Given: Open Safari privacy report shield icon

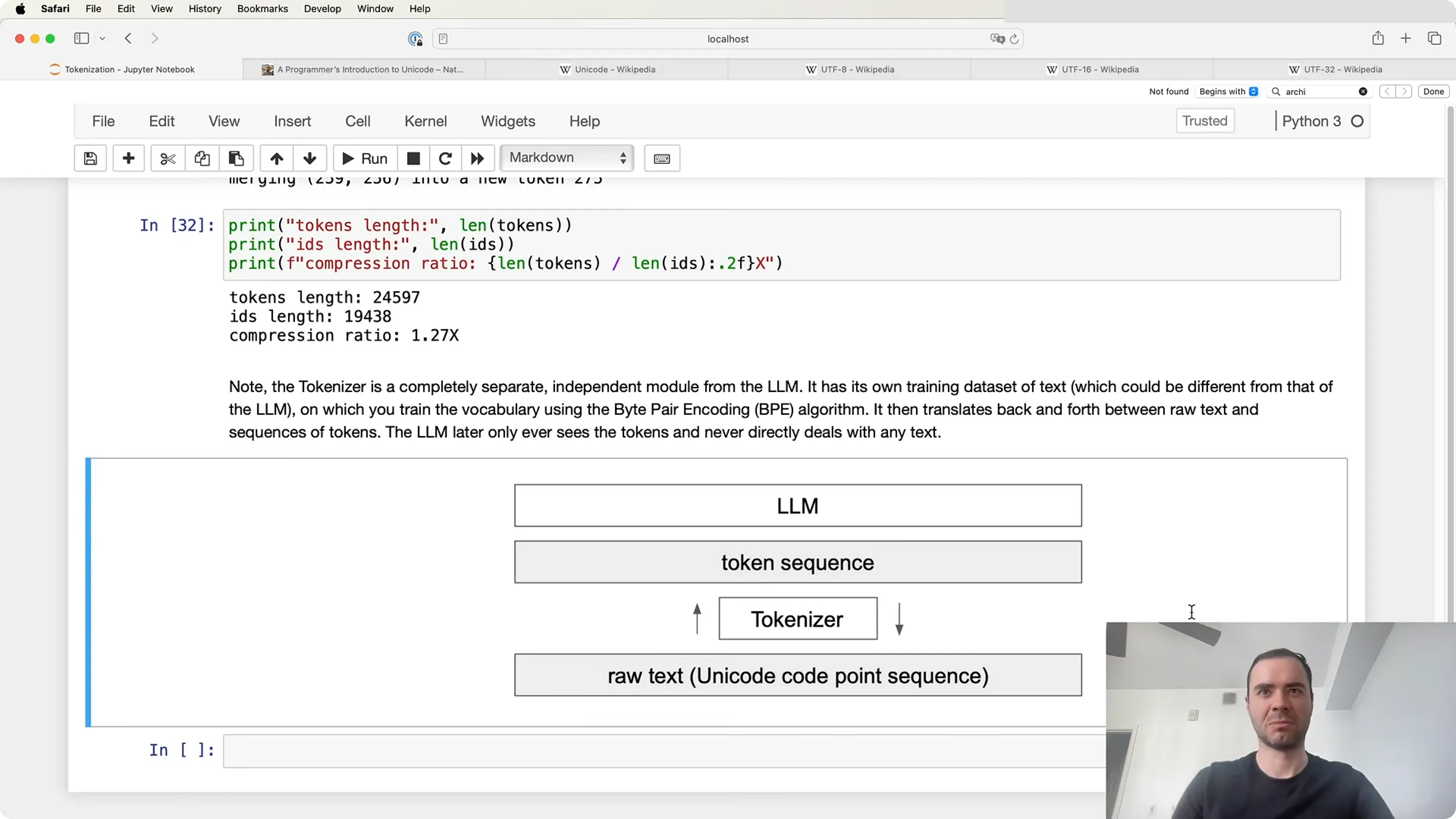Looking at the screenshot, I should tap(416, 39).
